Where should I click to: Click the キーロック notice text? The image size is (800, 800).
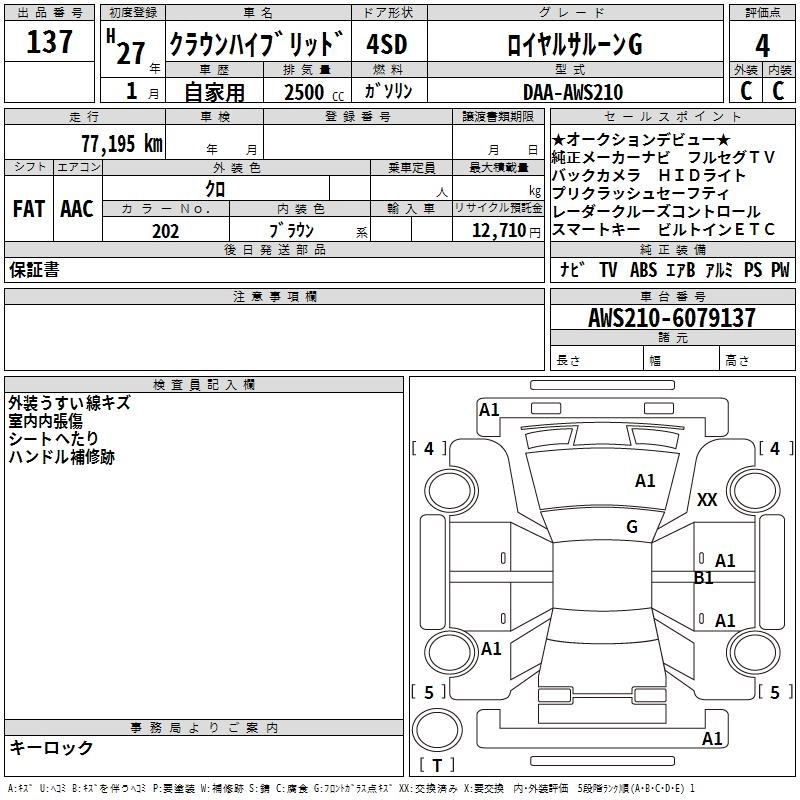pos(52,748)
